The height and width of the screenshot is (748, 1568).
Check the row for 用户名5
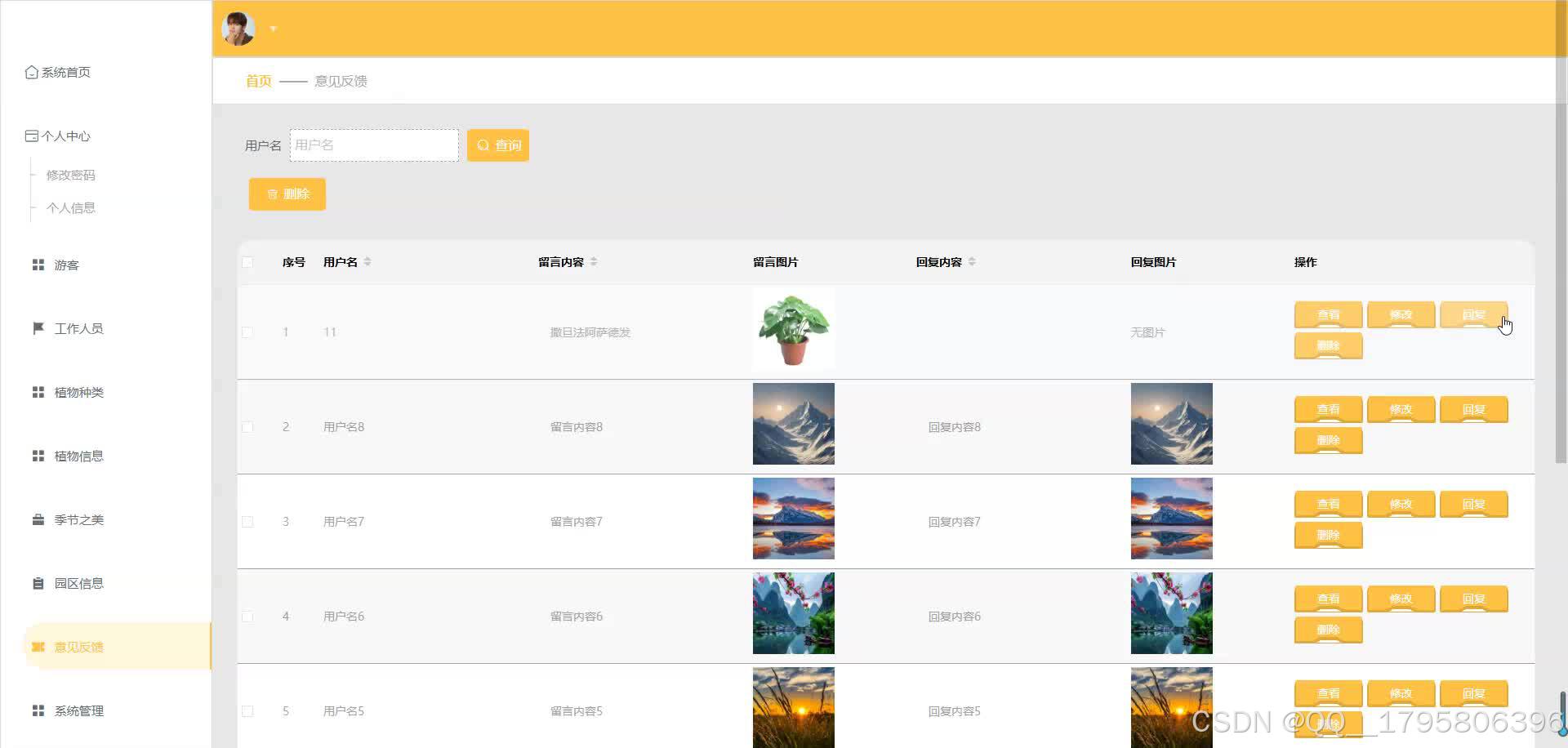247,711
